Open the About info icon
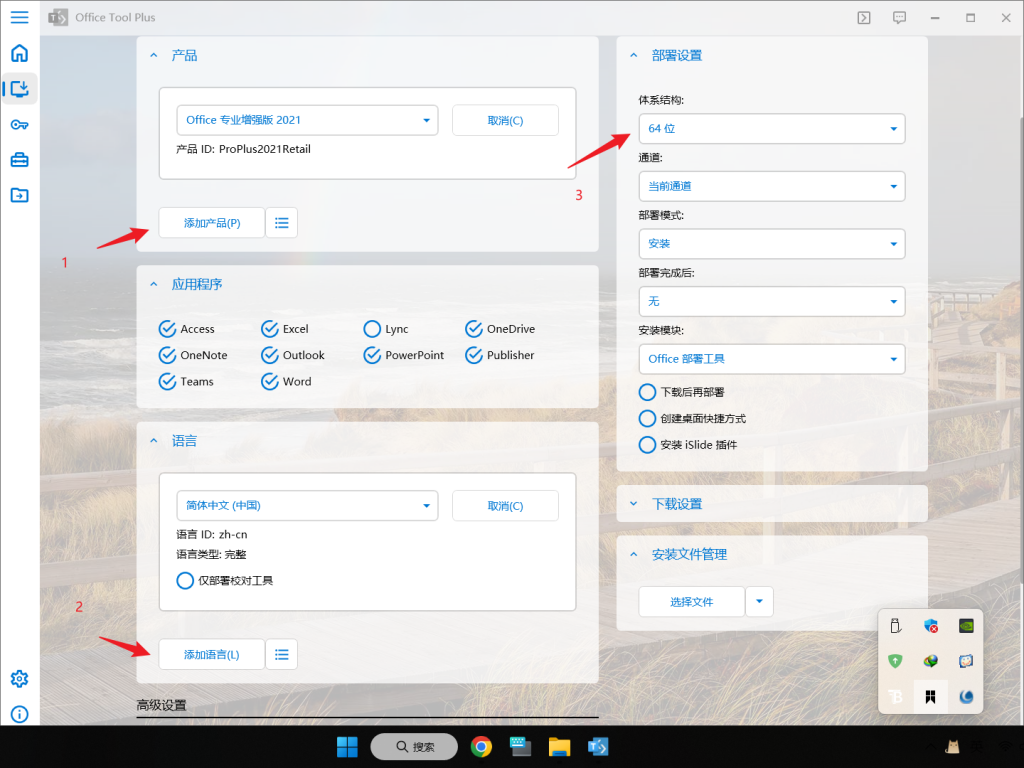Viewport: 1024px width, 768px height. [20, 714]
